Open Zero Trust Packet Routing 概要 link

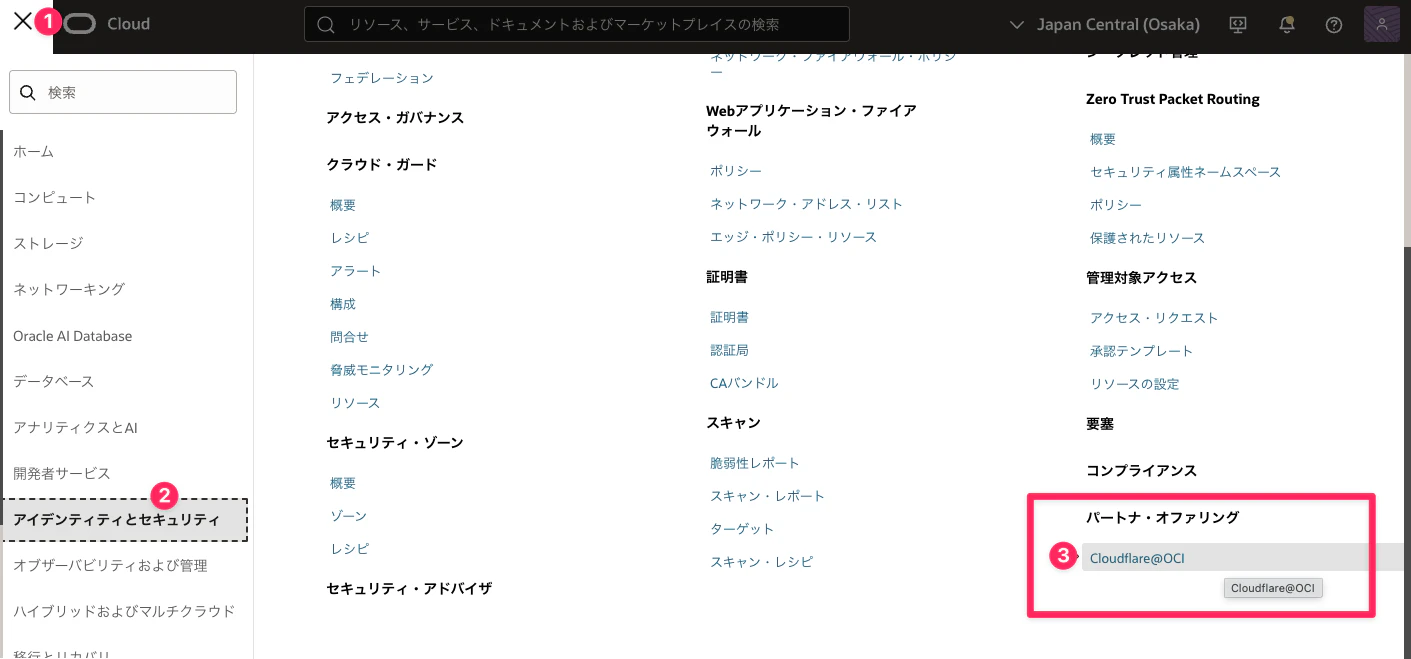[x=1103, y=140]
